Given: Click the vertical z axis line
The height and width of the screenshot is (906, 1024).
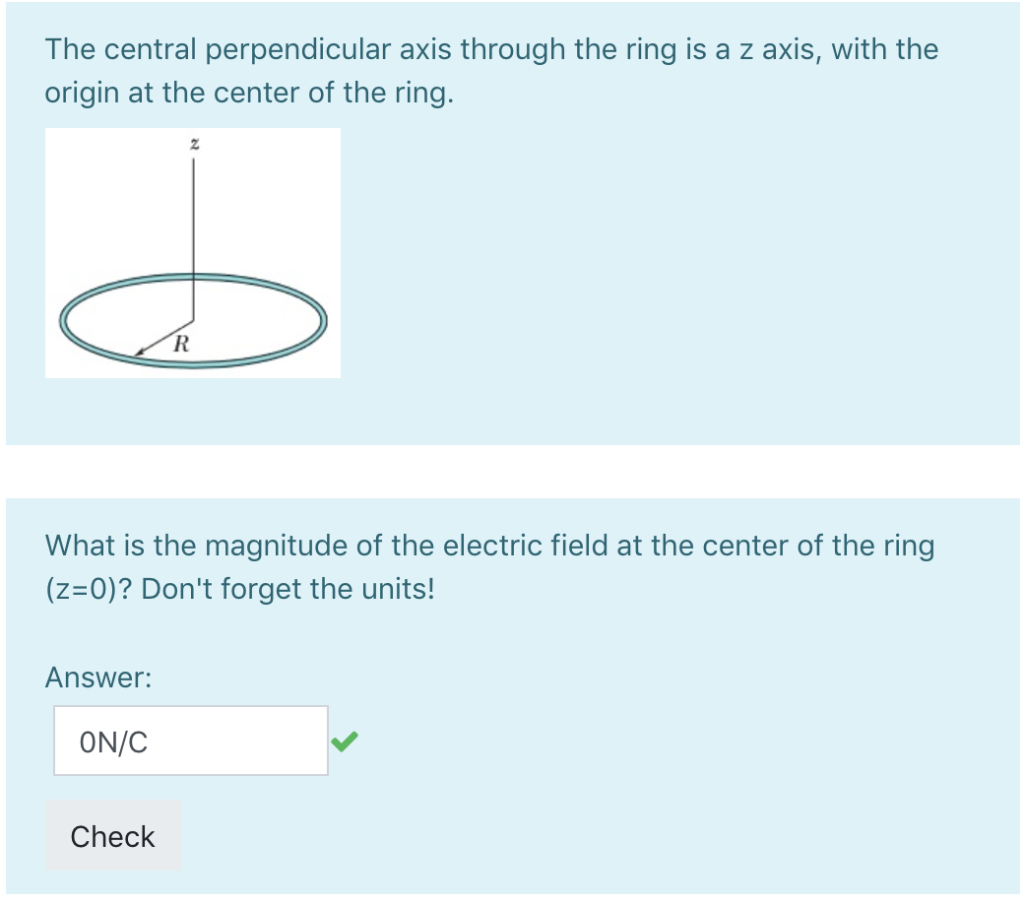Looking at the screenshot, I should [192, 220].
